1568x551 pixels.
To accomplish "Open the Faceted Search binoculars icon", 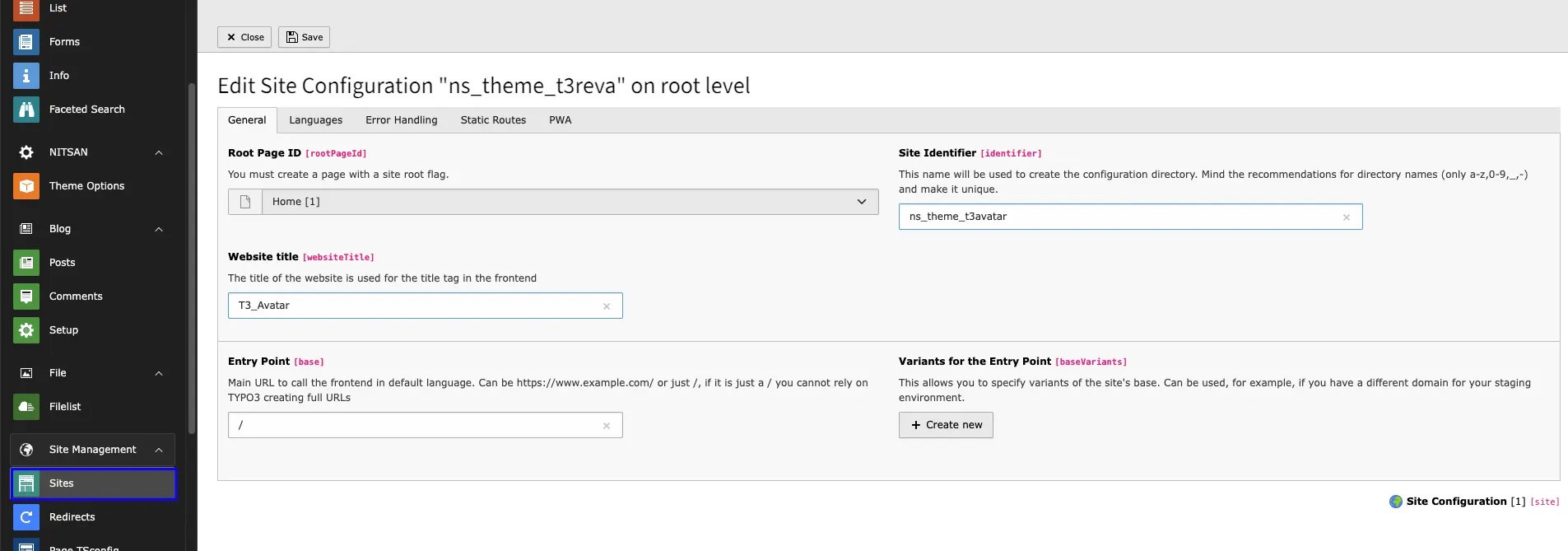I will 26,110.
